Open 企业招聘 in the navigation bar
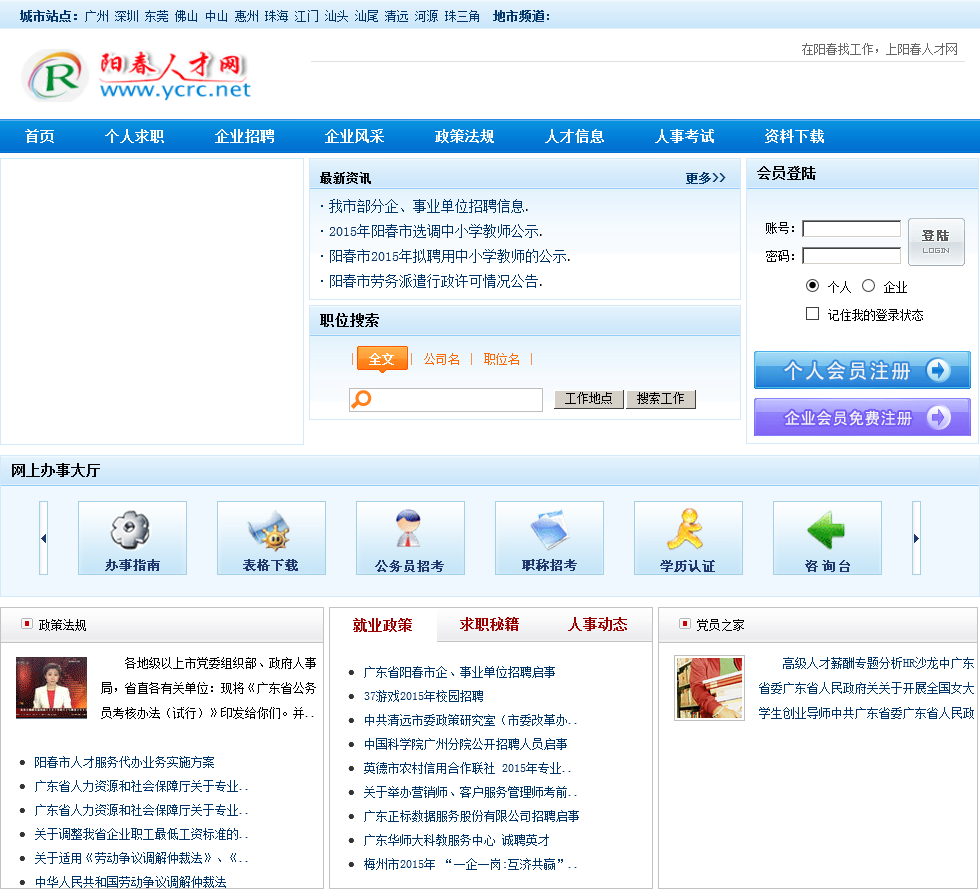Image resolution: width=980 pixels, height=891 pixels. point(244,136)
